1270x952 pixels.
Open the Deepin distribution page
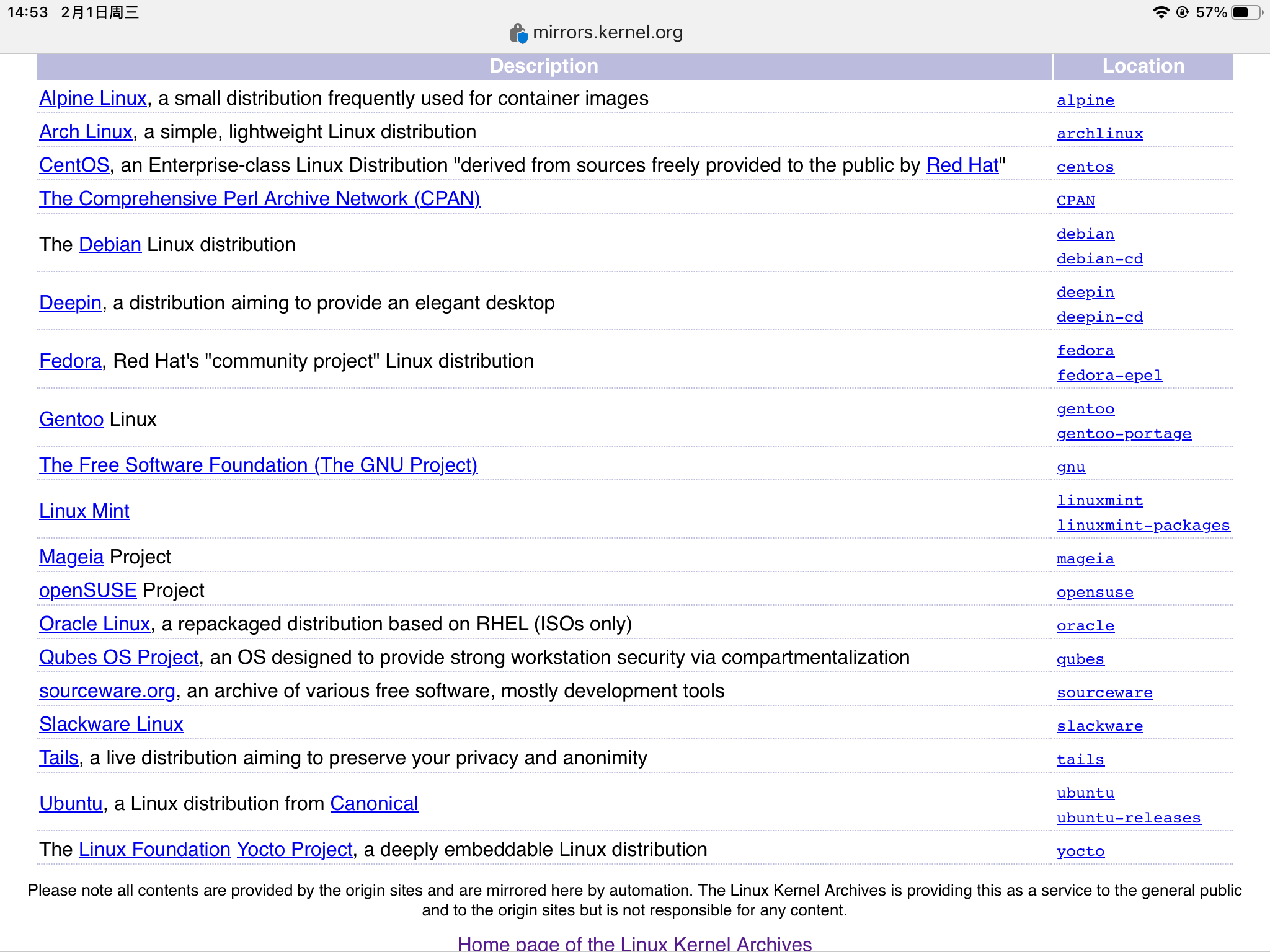[69, 302]
